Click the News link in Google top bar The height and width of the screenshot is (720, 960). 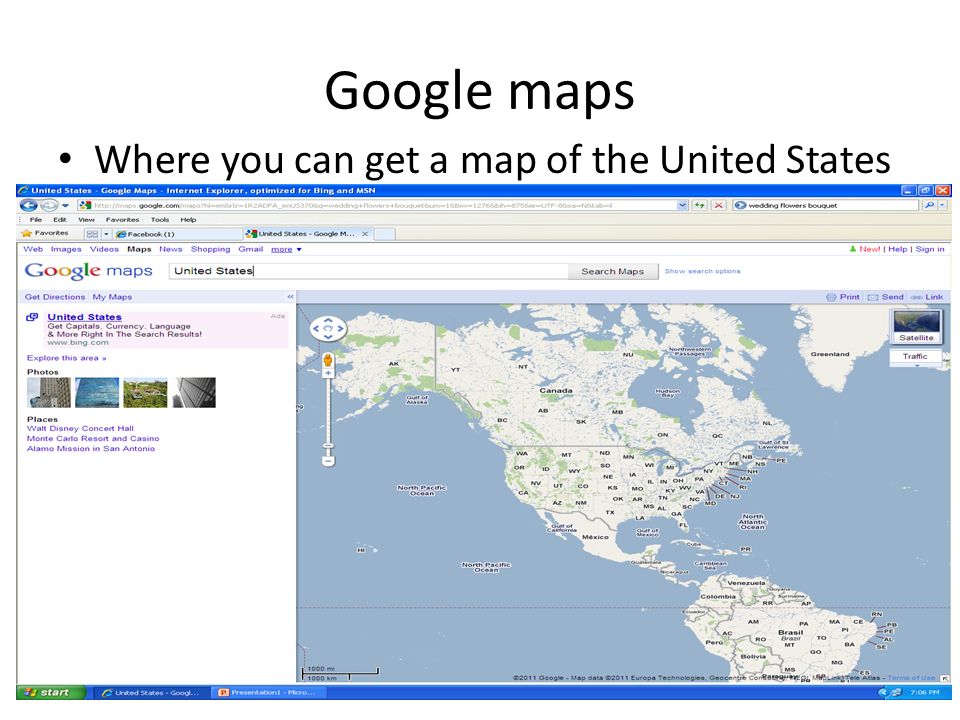(x=171, y=249)
